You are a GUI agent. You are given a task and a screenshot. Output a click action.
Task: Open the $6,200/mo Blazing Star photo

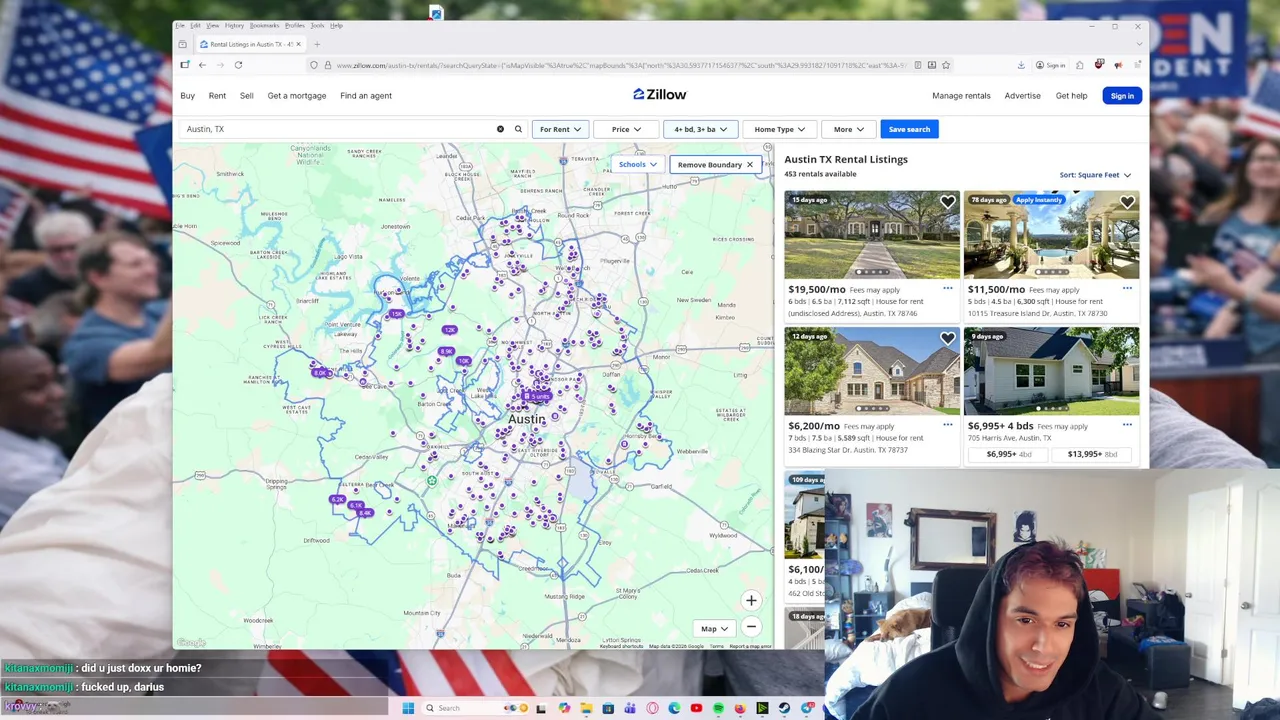click(871, 371)
